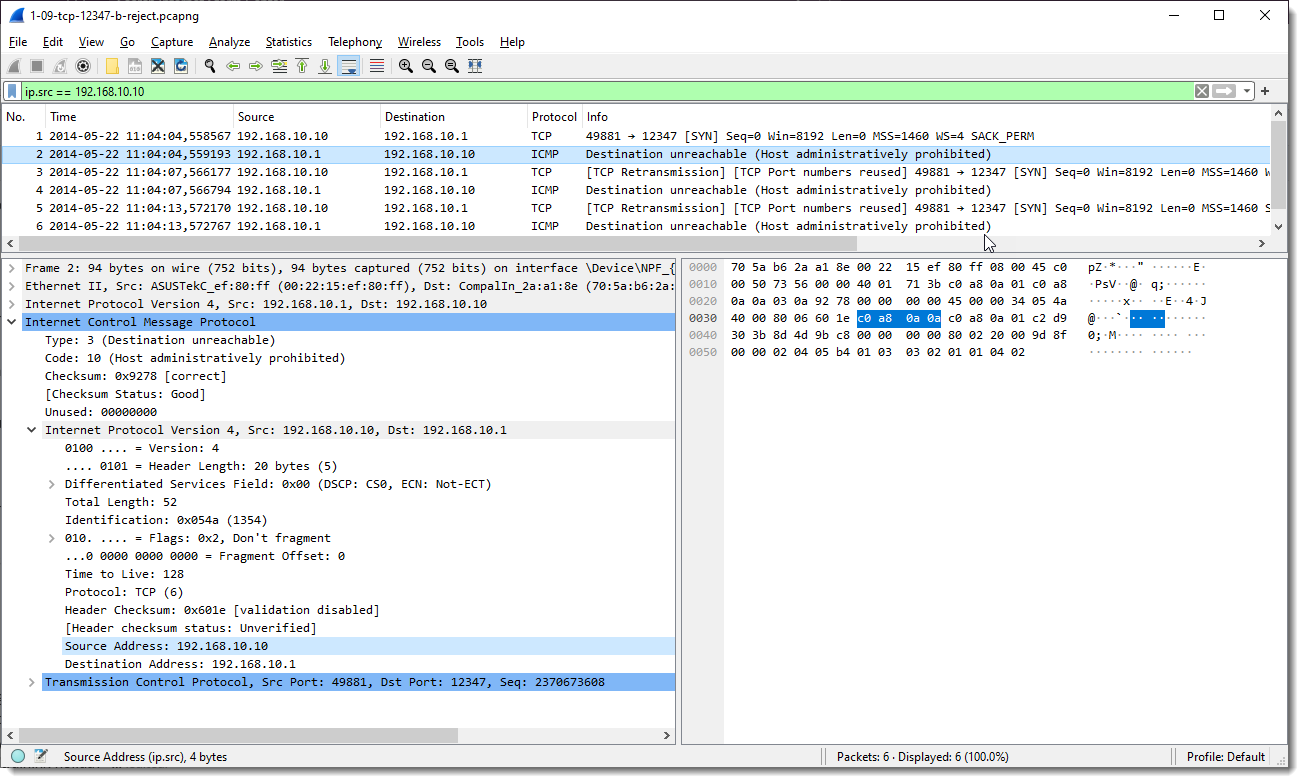Zoom in on packet text
The height and width of the screenshot is (783, 1304).
[405, 66]
